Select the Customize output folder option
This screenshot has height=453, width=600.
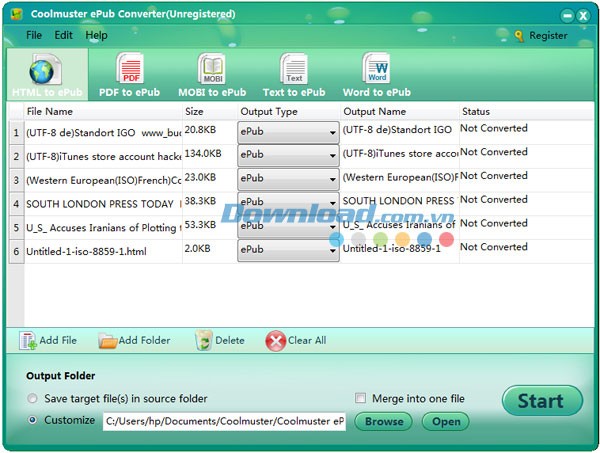point(33,420)
